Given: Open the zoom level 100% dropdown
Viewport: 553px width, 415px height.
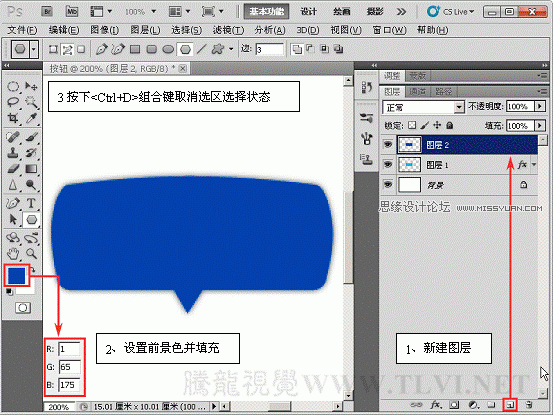Looking at the screenshot, I should (x=153, y=12).
